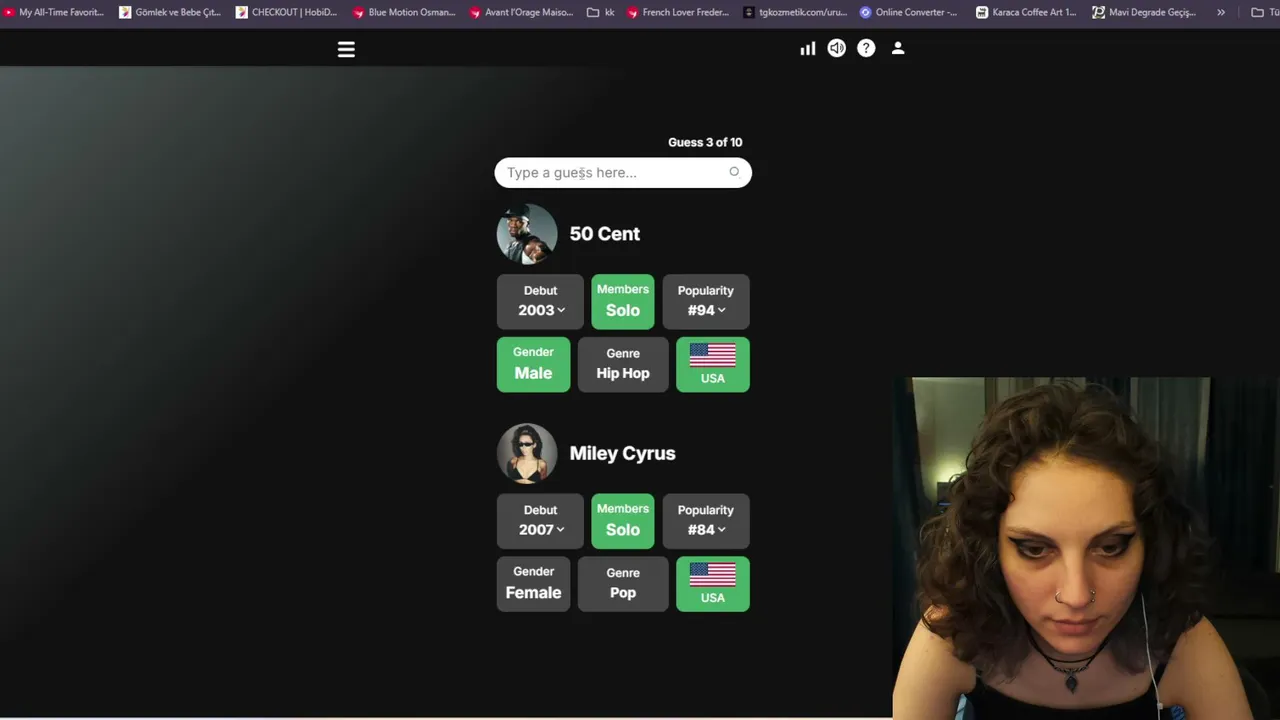Open the tgkozmetik.com bookmark
This screenshot has height=720, width=1280.
795,12
